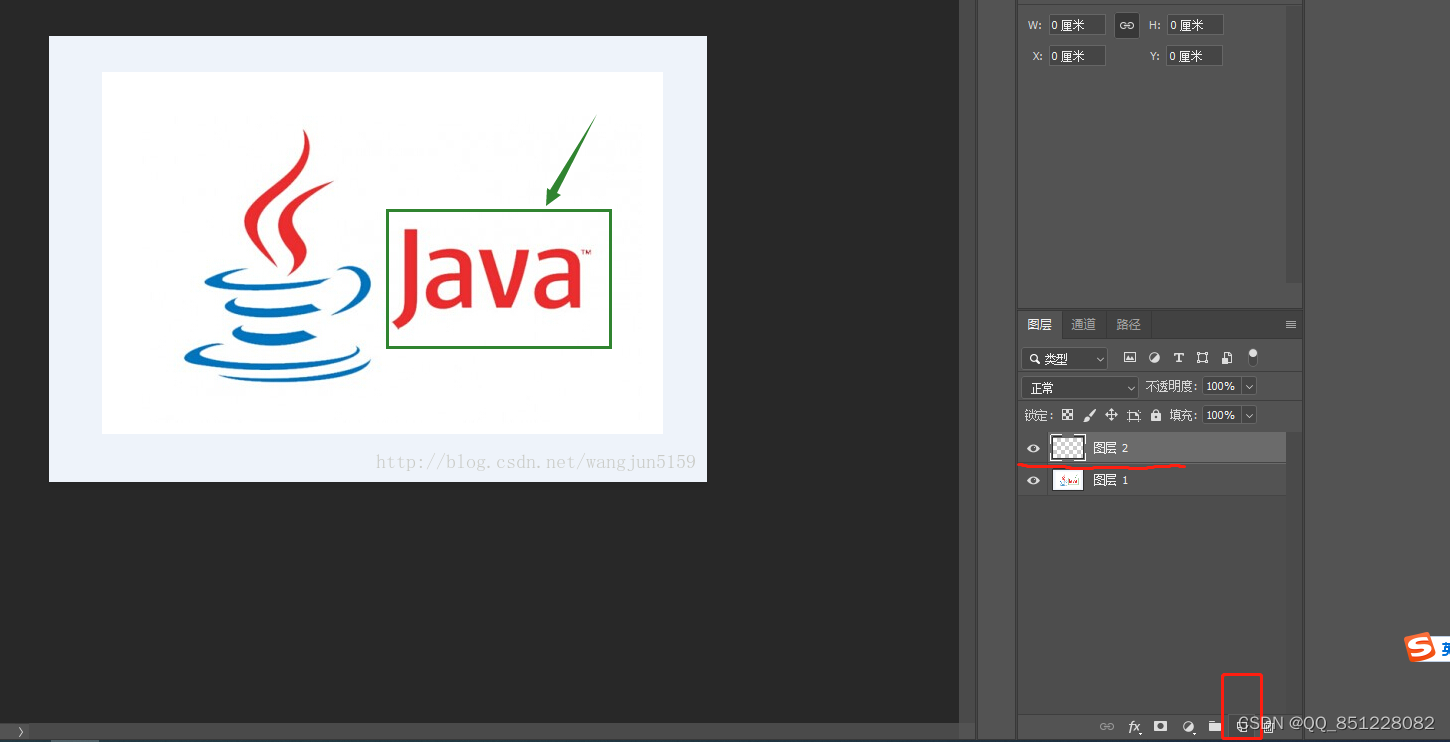The image size is (1450, 742).
Task: Create a new layer
Action: tap(1242, 727)
